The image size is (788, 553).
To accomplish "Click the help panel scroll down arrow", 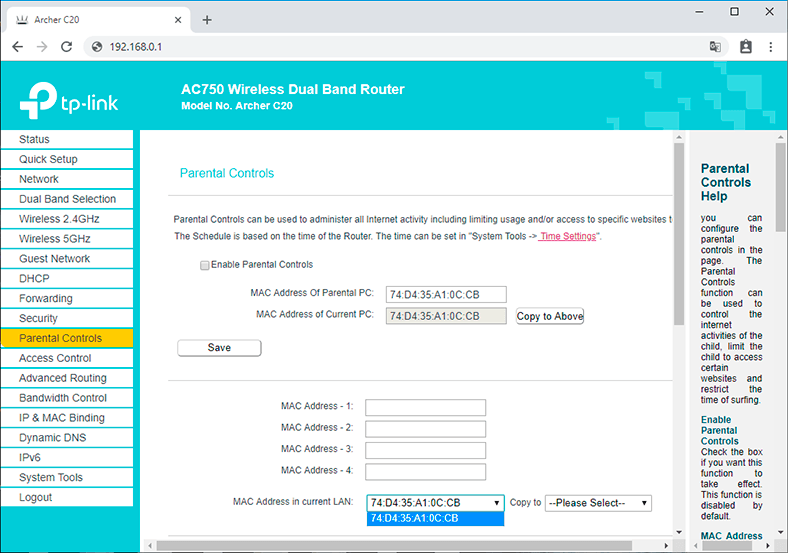I will pos(780,532).
